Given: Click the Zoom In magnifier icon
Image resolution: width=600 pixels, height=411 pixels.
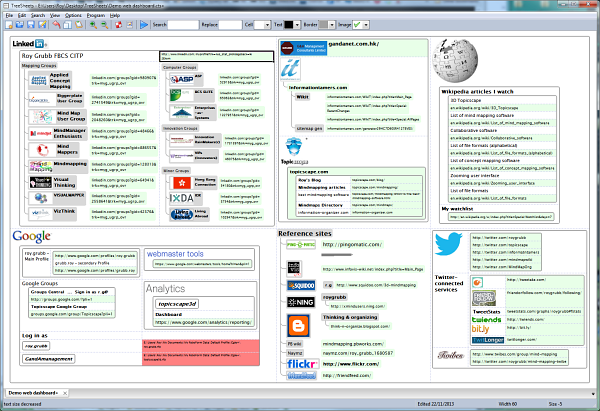Looking at the screenshot, I should click(93, 25).
